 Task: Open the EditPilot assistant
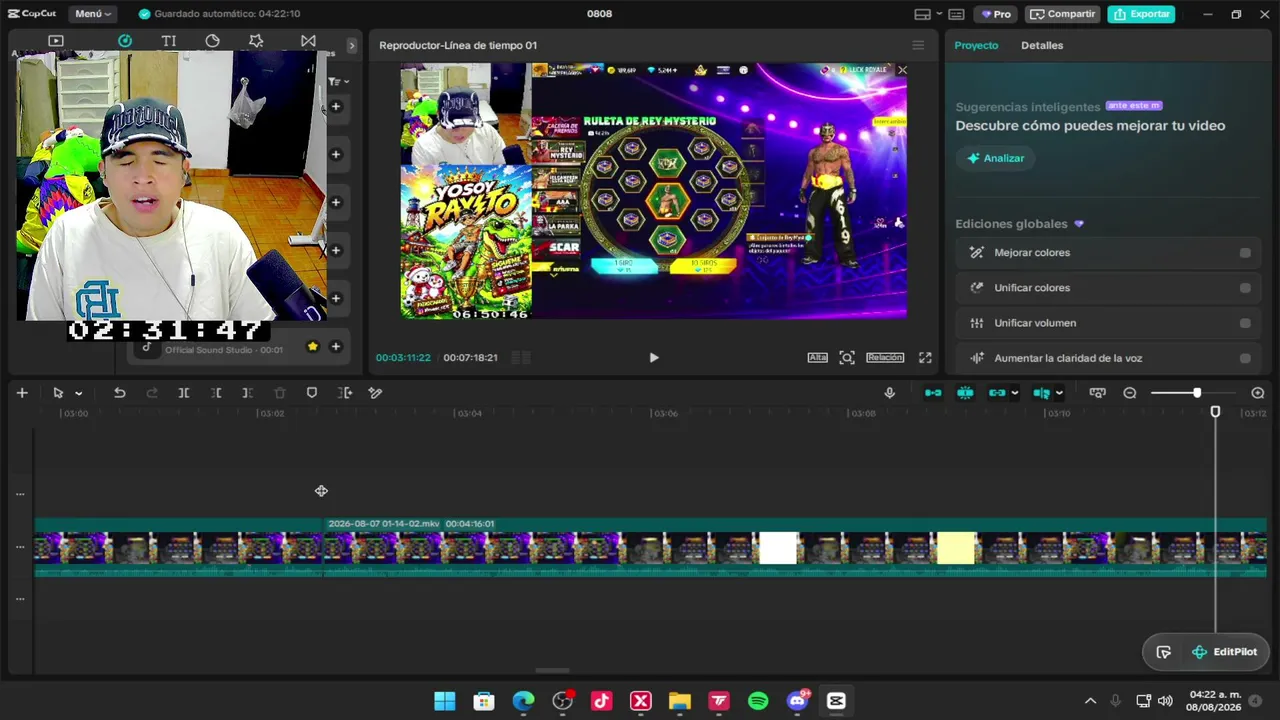pos(1225,652)
